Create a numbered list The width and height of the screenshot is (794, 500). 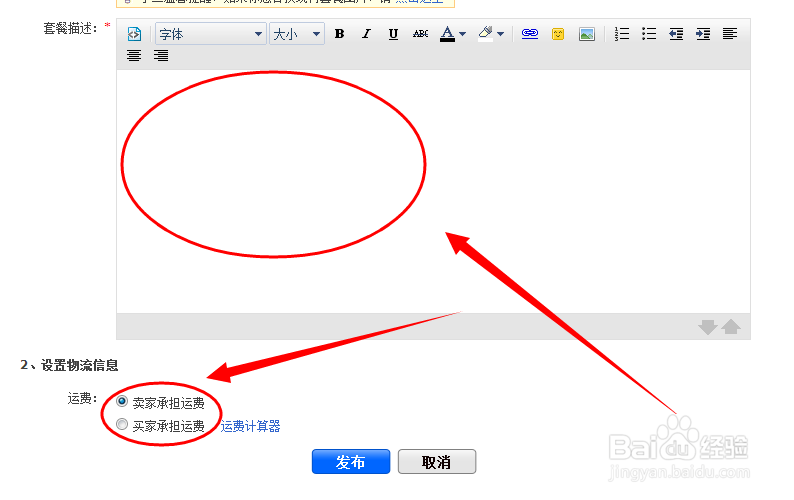coord(622,34)
